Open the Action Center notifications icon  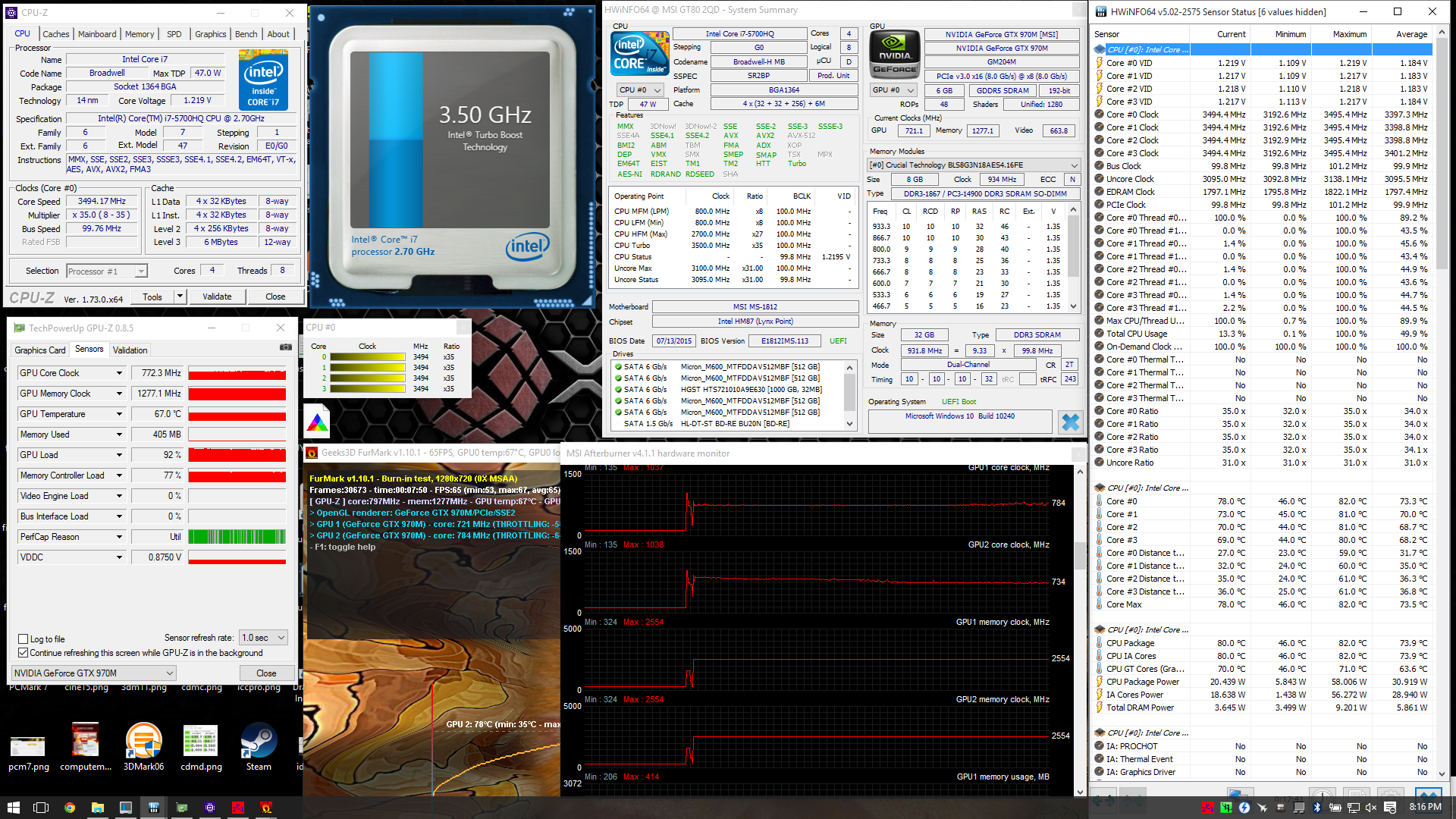click(1390, 807)
